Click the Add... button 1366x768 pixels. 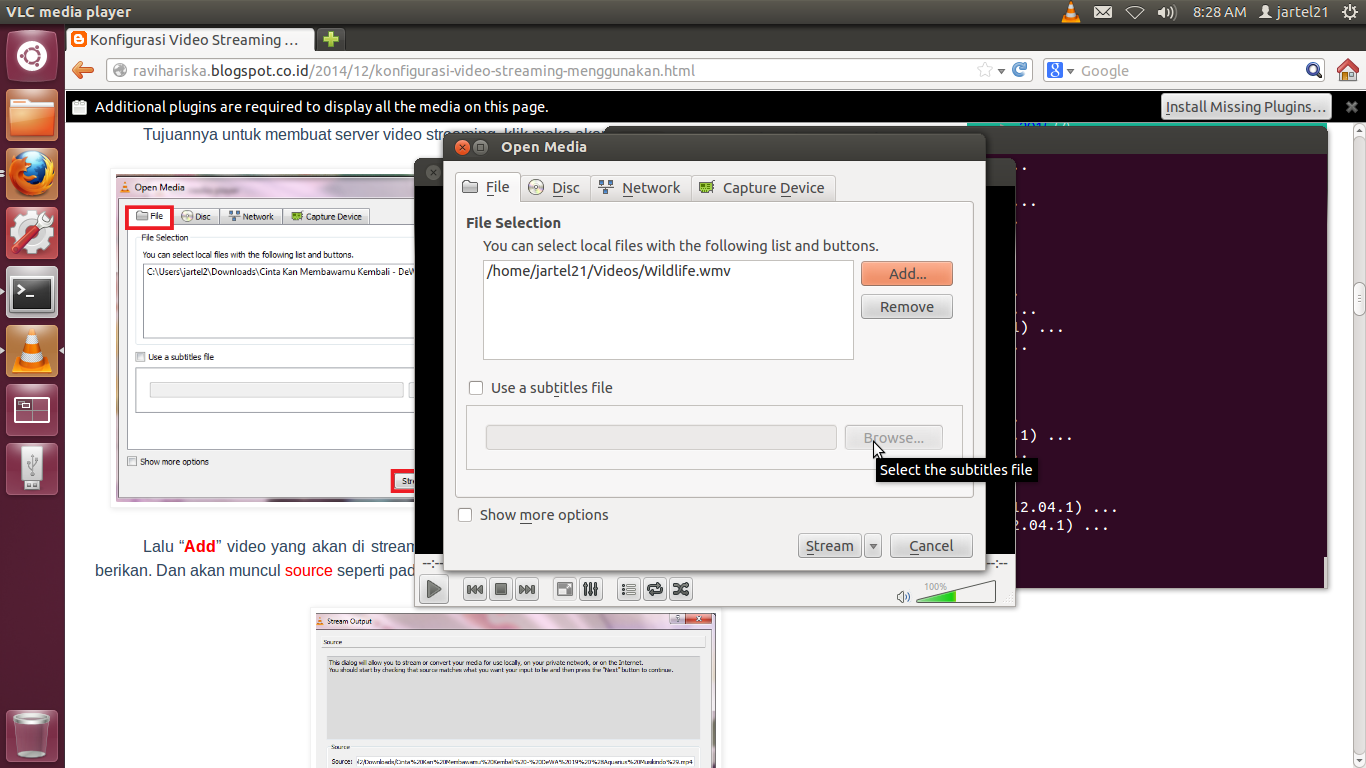(x=907, y=273)
